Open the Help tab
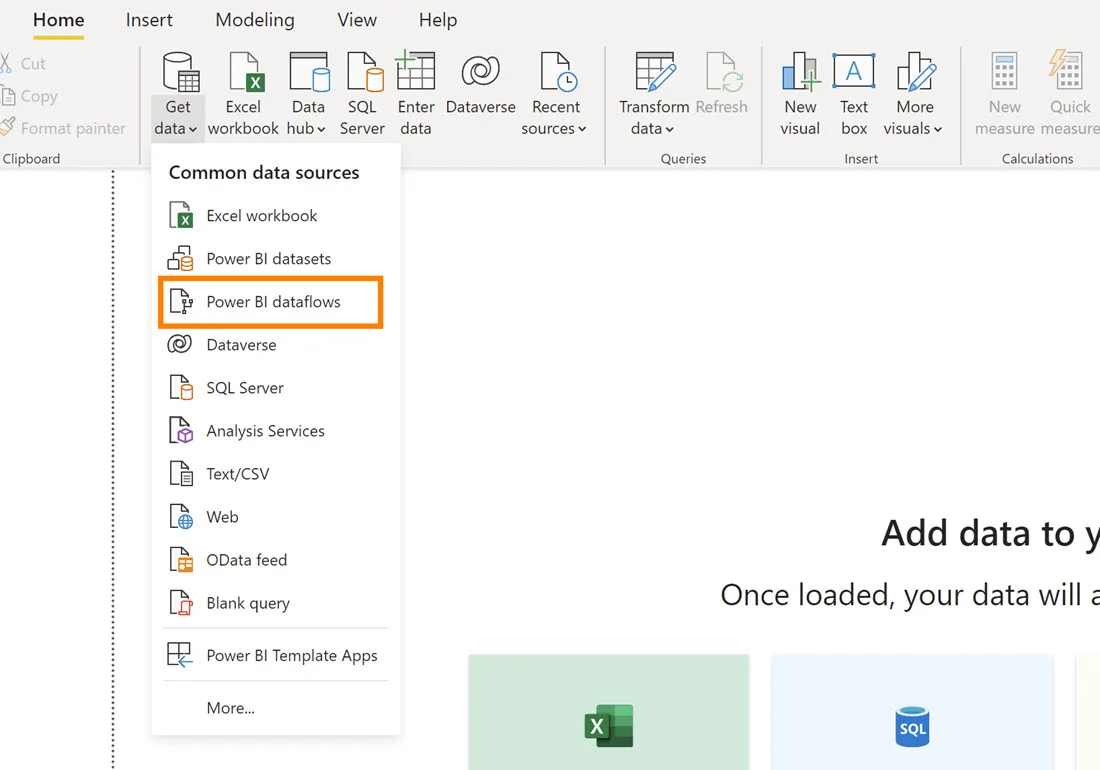Image resolution: width=1100 pixels, height=770 pixels. point(438,20)
